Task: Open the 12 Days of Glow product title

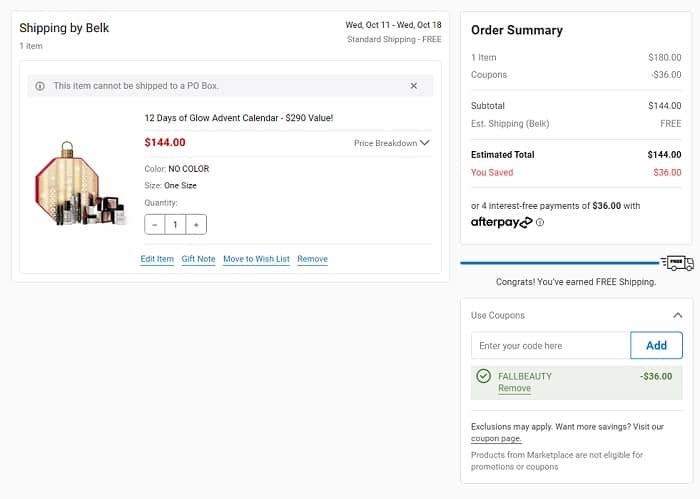Action: [238, 118]
